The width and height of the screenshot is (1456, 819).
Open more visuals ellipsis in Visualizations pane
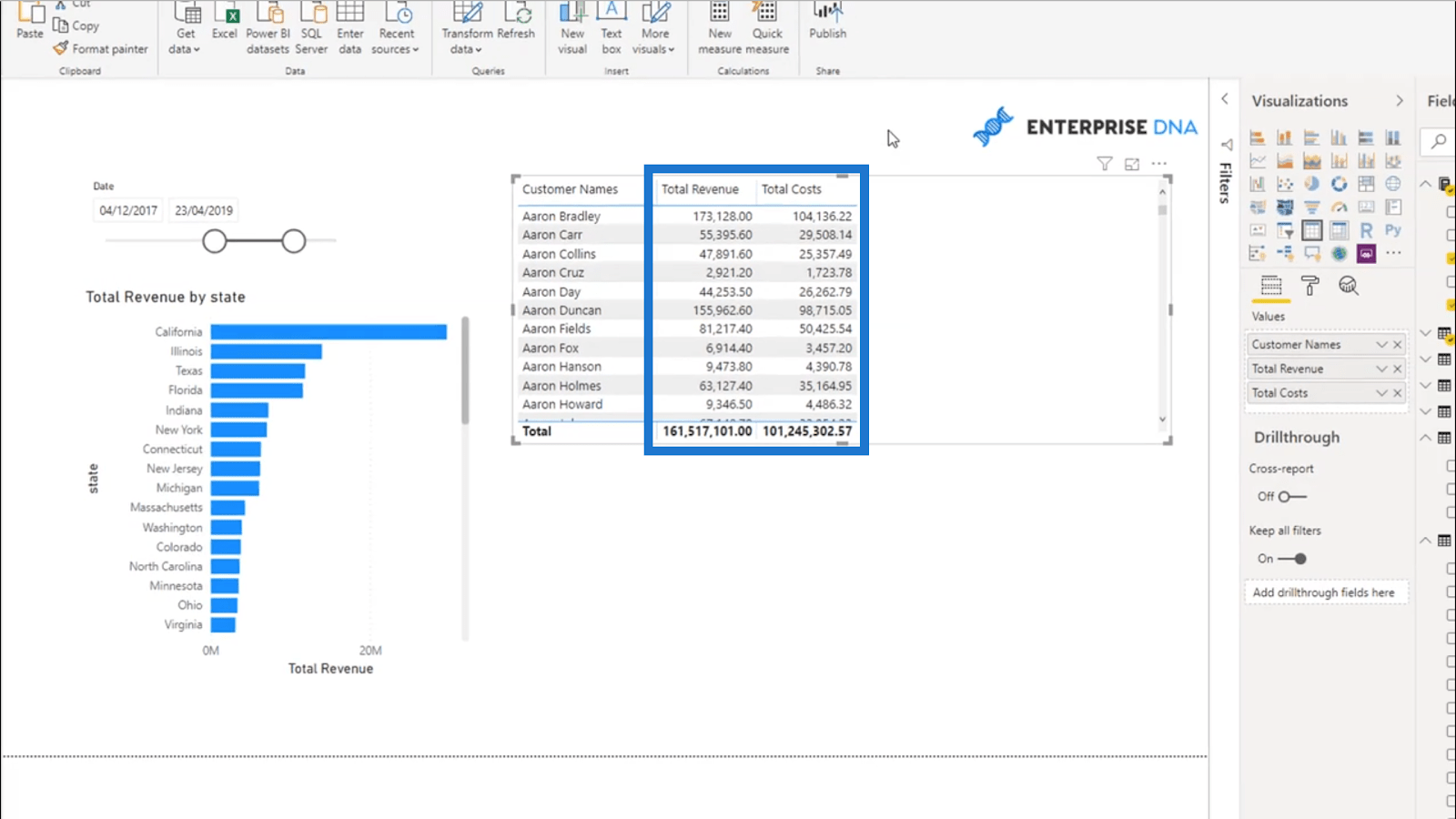pyautogui.click(x=1393, y=253)
